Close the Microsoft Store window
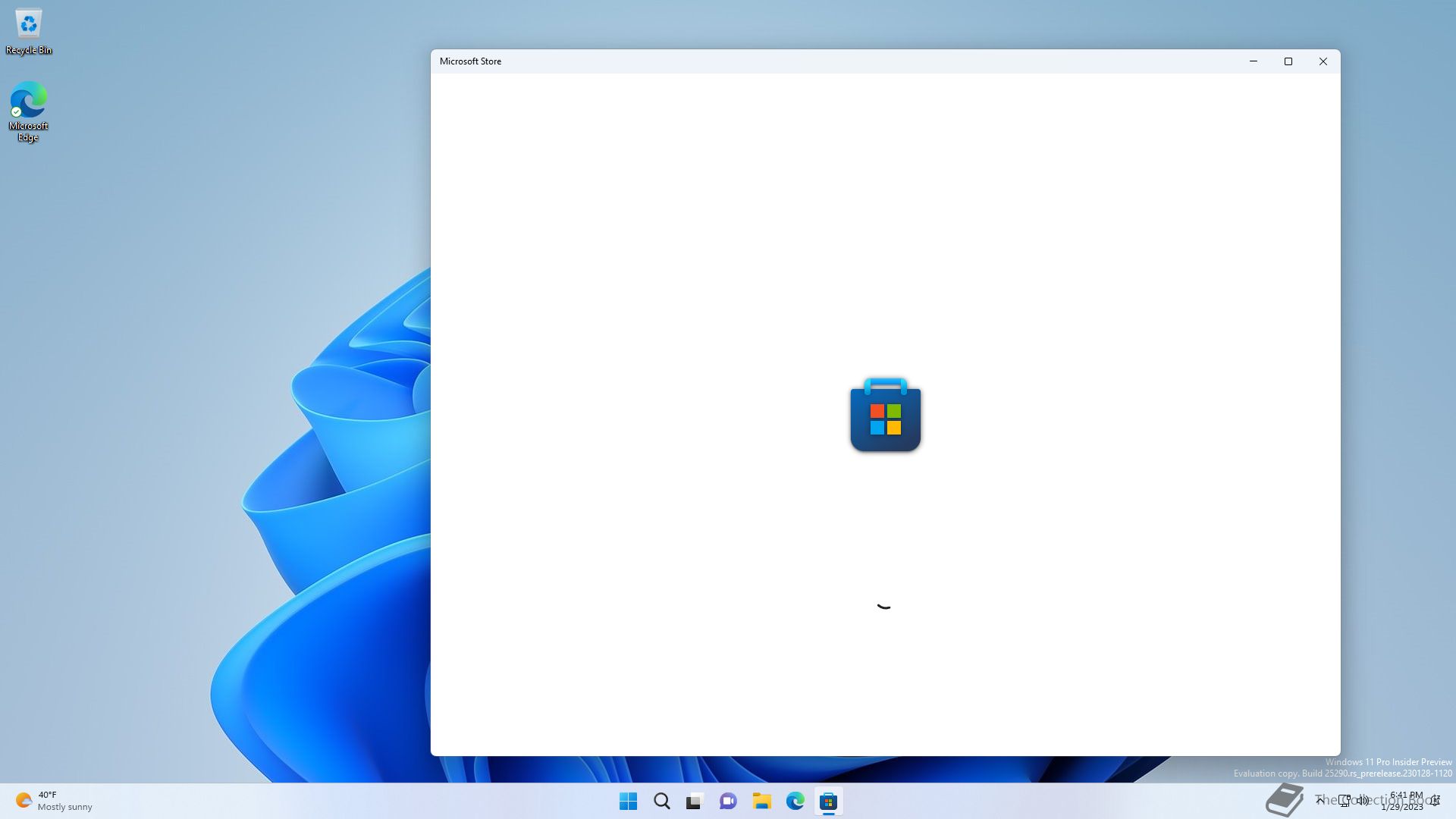Image resolution: width=1456 pixels, height=819 pixels. point(1323,61)
